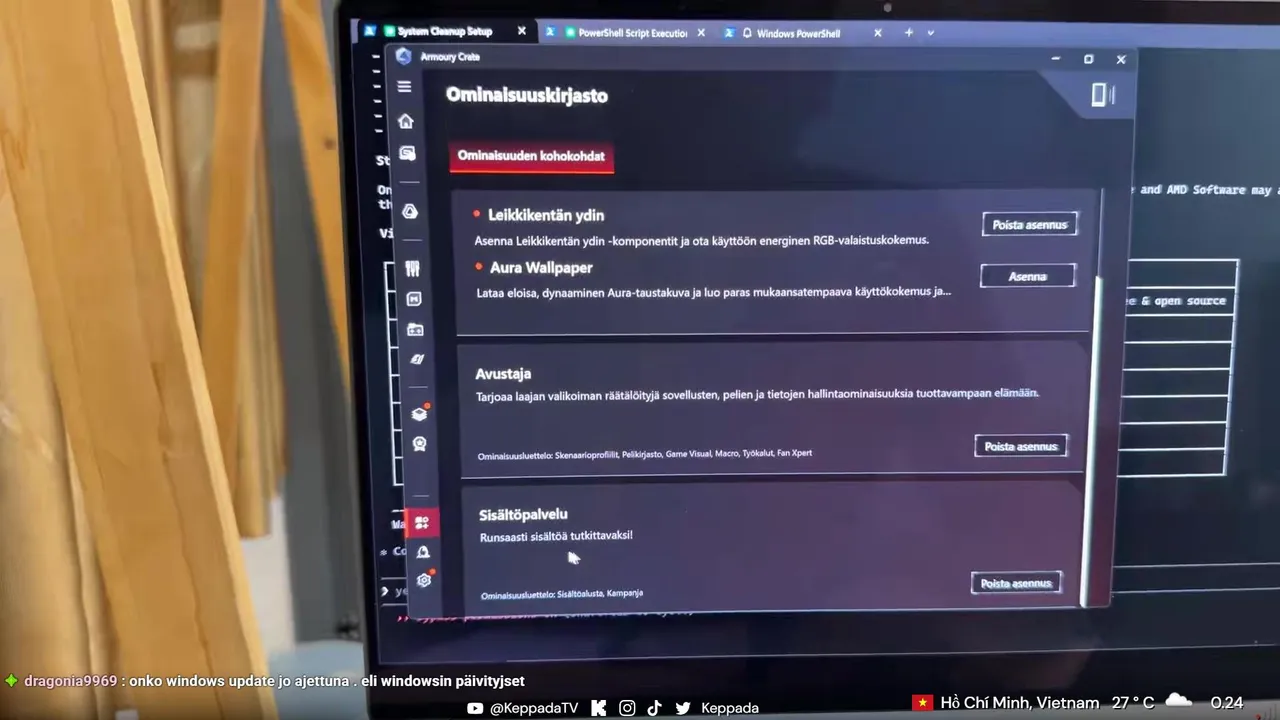Click Asenna for Aura Wallpaper
Viewport: 1280px width, 720px height.
click(x=1027, y=276)
